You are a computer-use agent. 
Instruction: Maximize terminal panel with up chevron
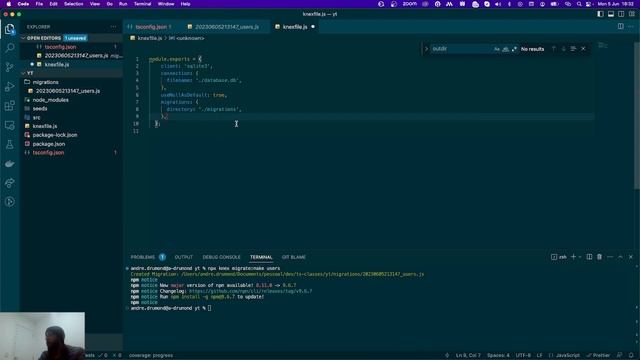coord(620,257)
